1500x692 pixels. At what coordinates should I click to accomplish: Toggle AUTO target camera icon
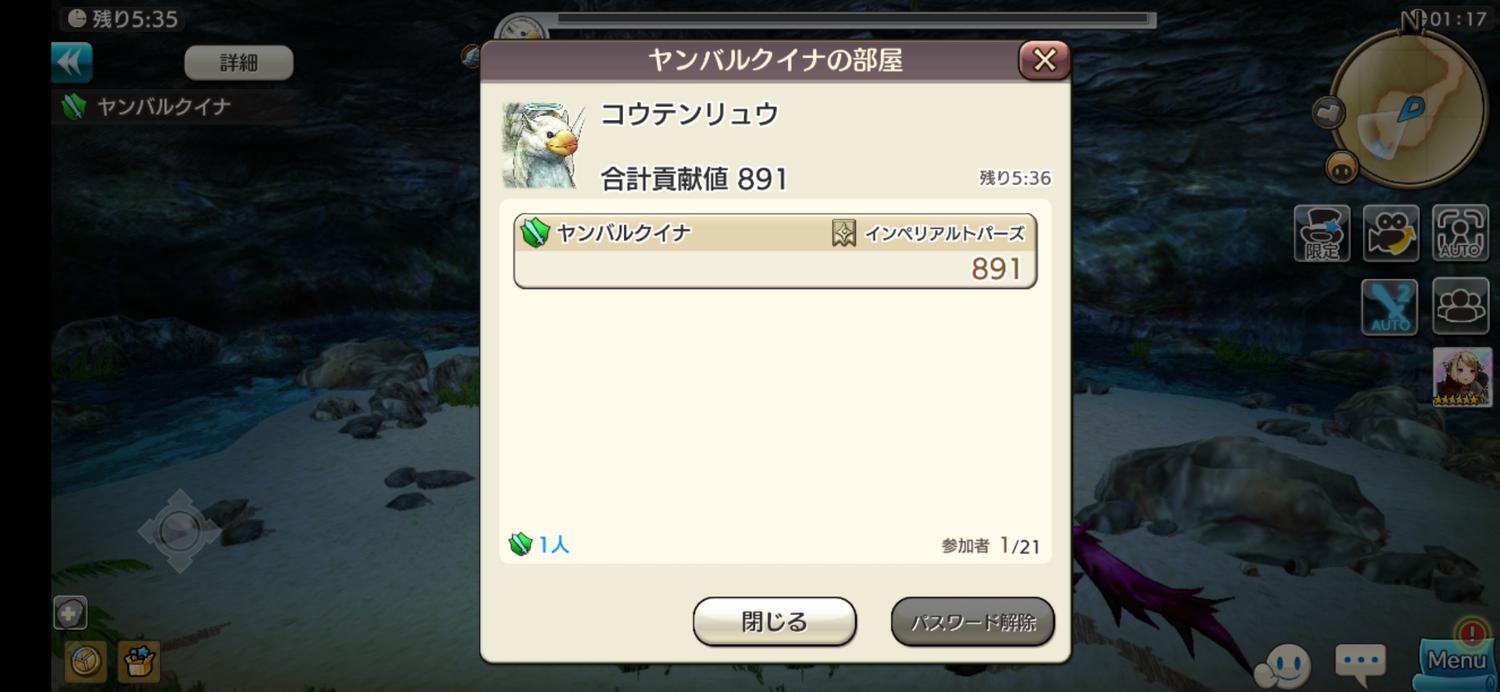click(x=1460, y=234)
